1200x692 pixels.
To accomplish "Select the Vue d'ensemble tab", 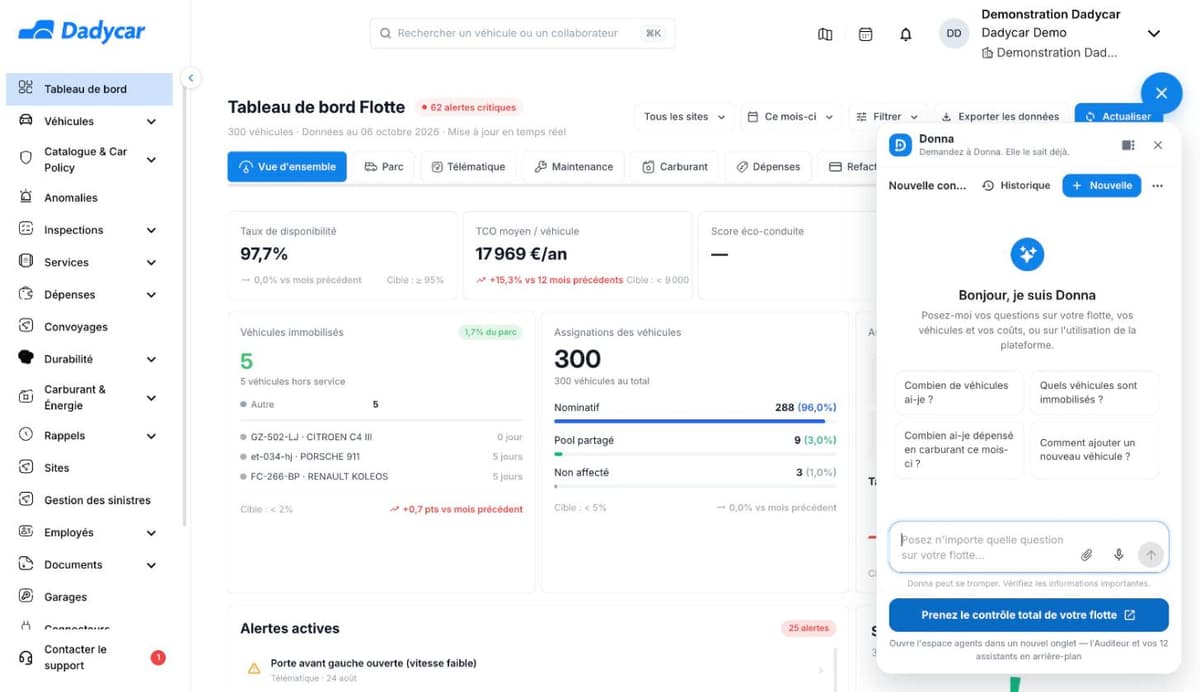I will point(287,167).
